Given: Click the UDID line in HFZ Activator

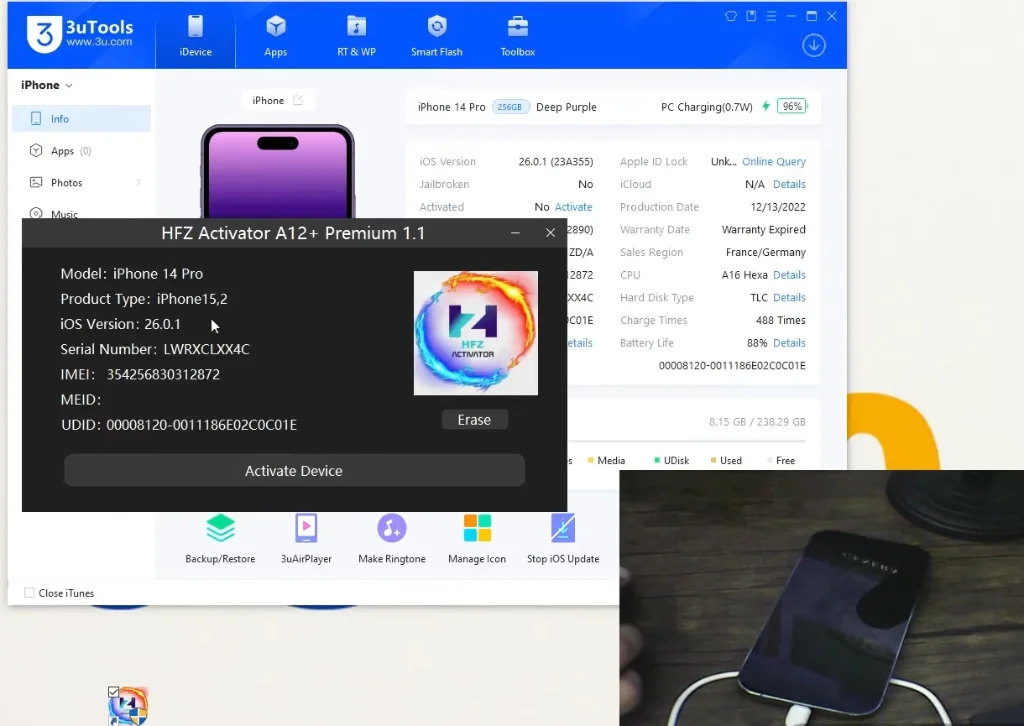Looking at the screenshot, I should click(x=178, y=425).
